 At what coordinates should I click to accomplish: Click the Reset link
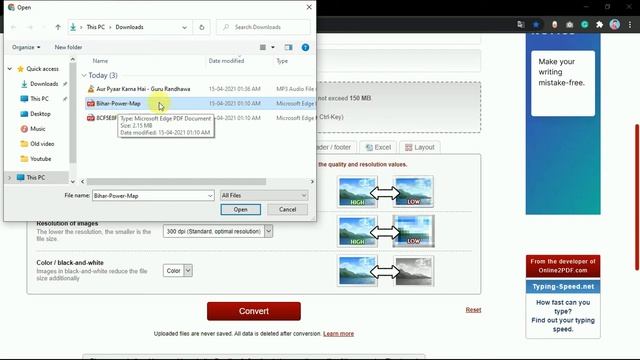coord(473,310)
